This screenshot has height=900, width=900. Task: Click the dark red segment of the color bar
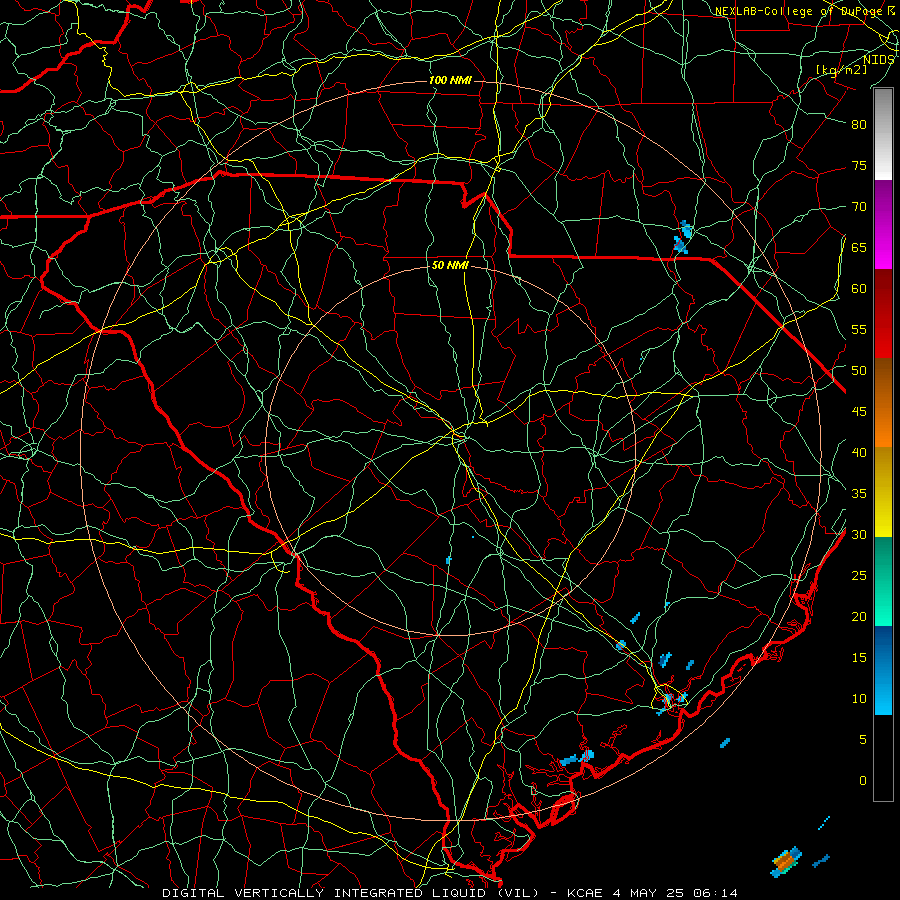883,314
